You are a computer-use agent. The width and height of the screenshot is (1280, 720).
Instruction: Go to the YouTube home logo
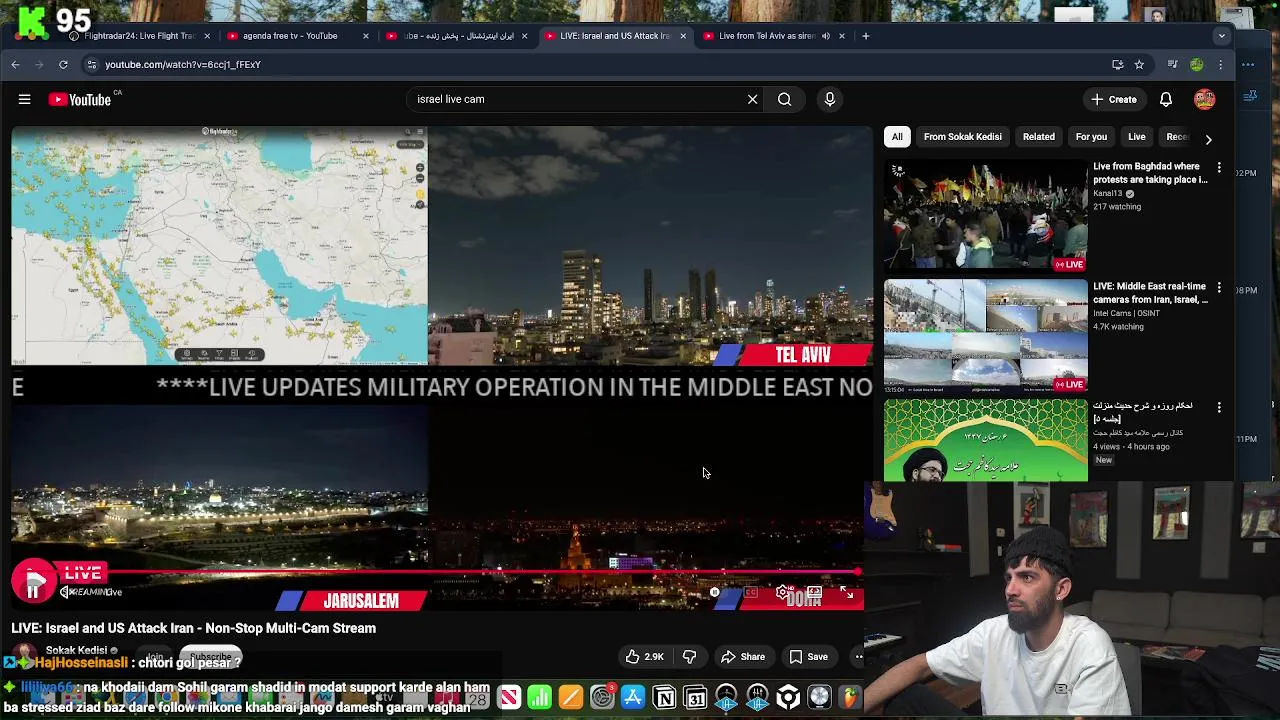pos(80,99)
